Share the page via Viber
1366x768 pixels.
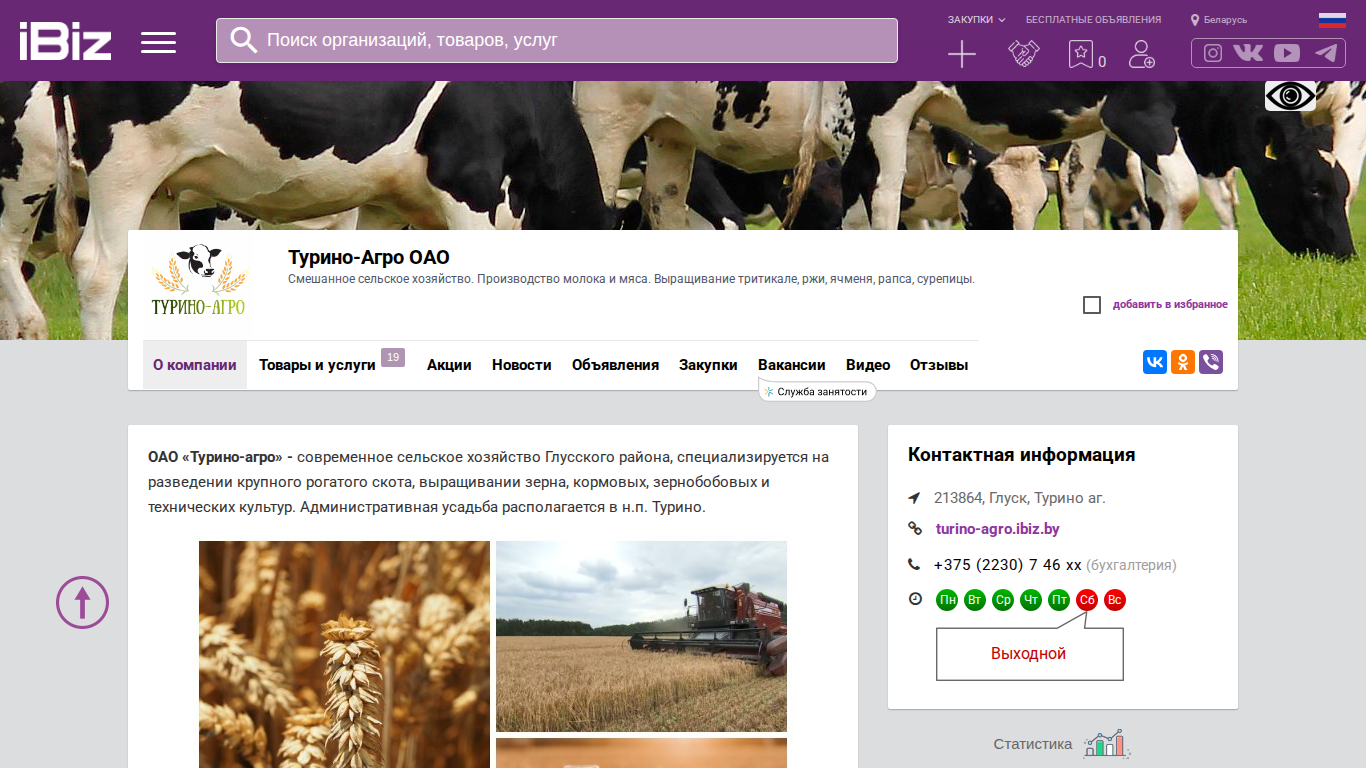coord(1211,362)
